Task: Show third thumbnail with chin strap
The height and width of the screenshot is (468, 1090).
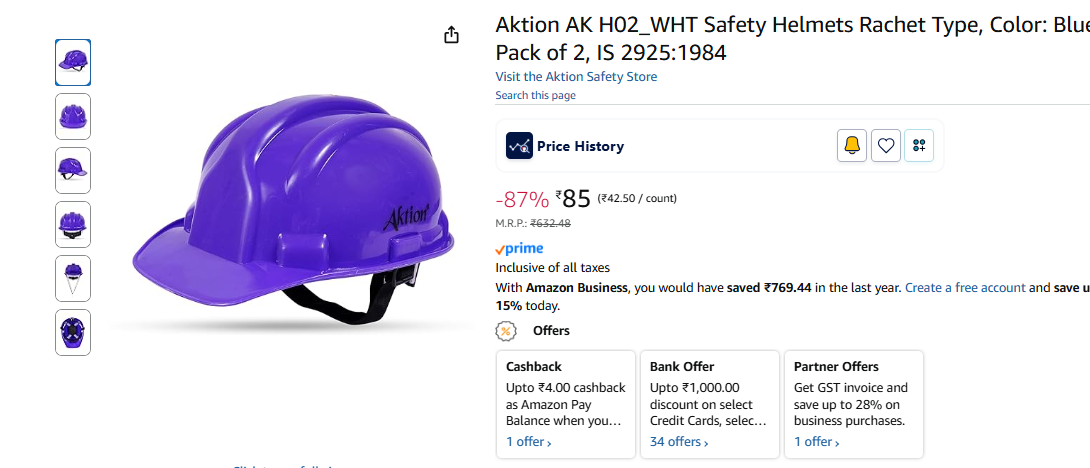Action: pyautogui.click(x=73, y=170)
